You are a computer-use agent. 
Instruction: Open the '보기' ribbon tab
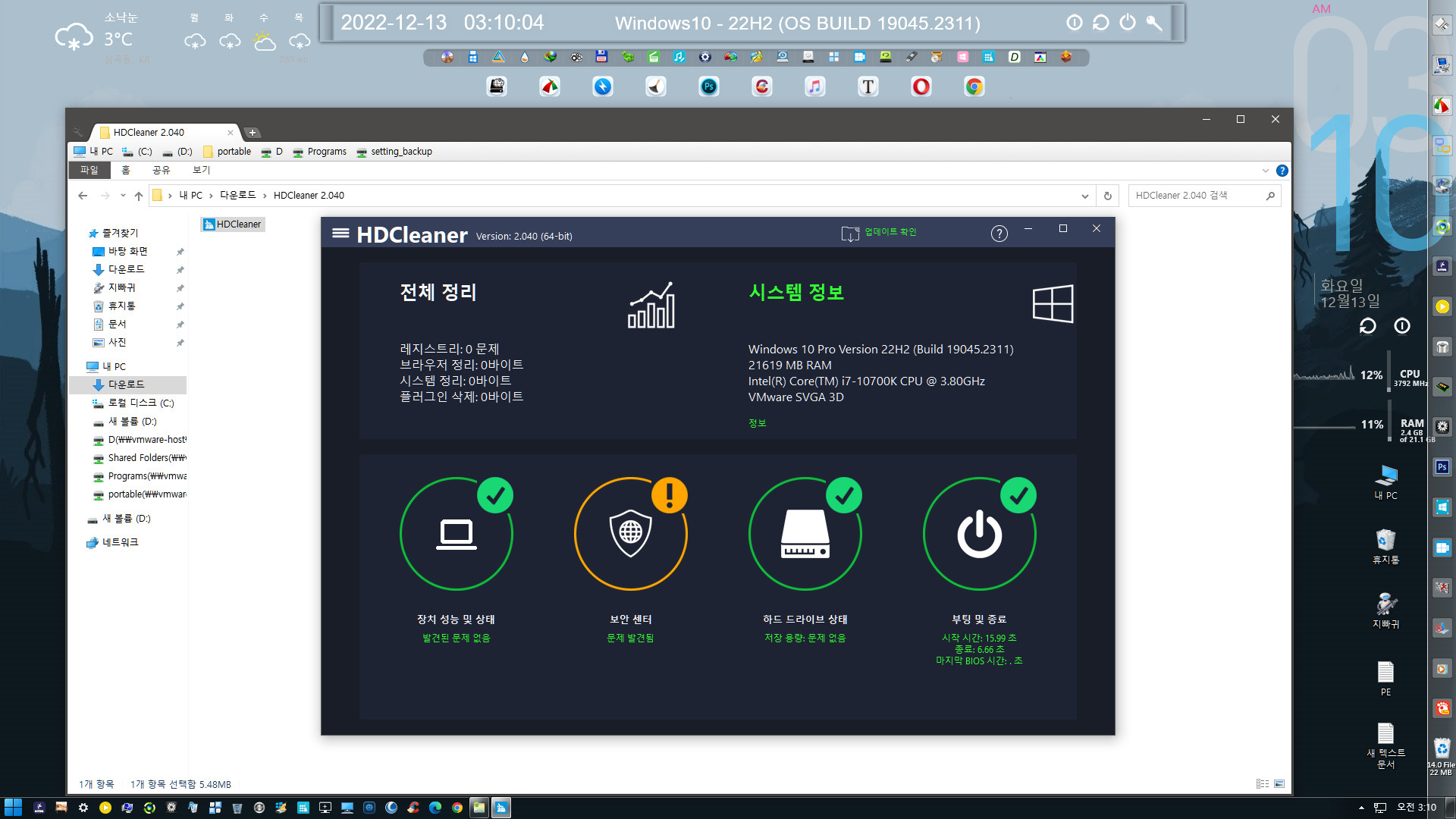point(201,170)
